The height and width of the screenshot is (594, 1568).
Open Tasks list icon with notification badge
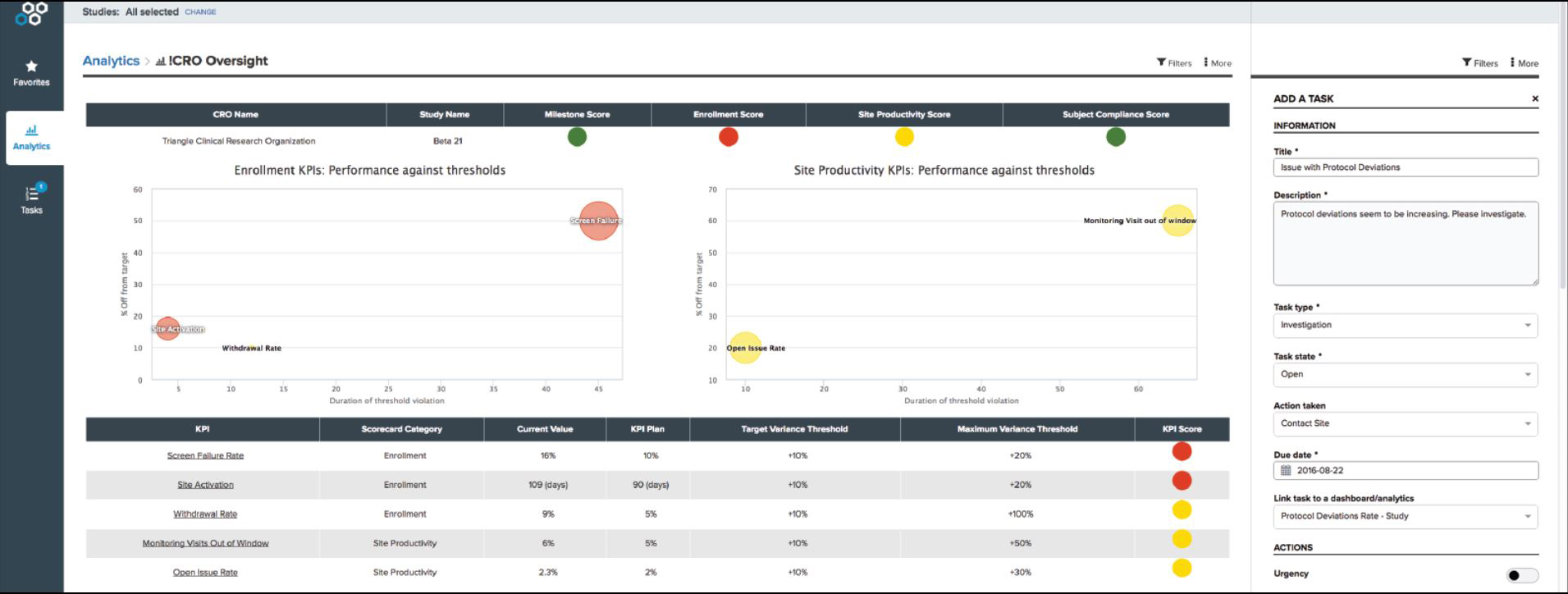[32, 194]
